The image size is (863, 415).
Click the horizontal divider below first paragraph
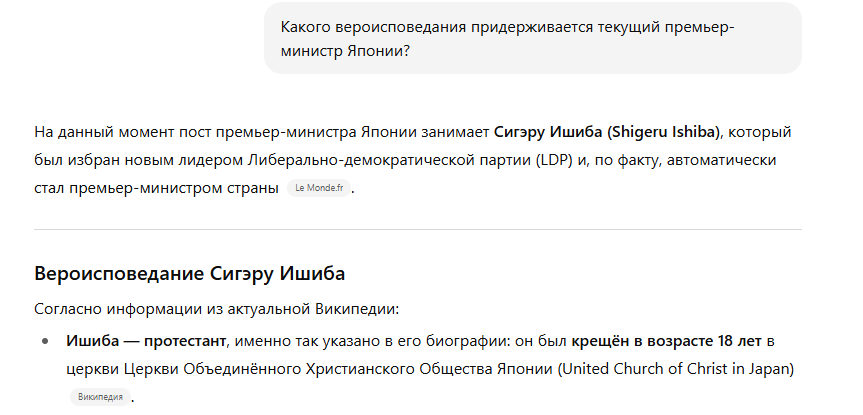(x=418, y=229)
